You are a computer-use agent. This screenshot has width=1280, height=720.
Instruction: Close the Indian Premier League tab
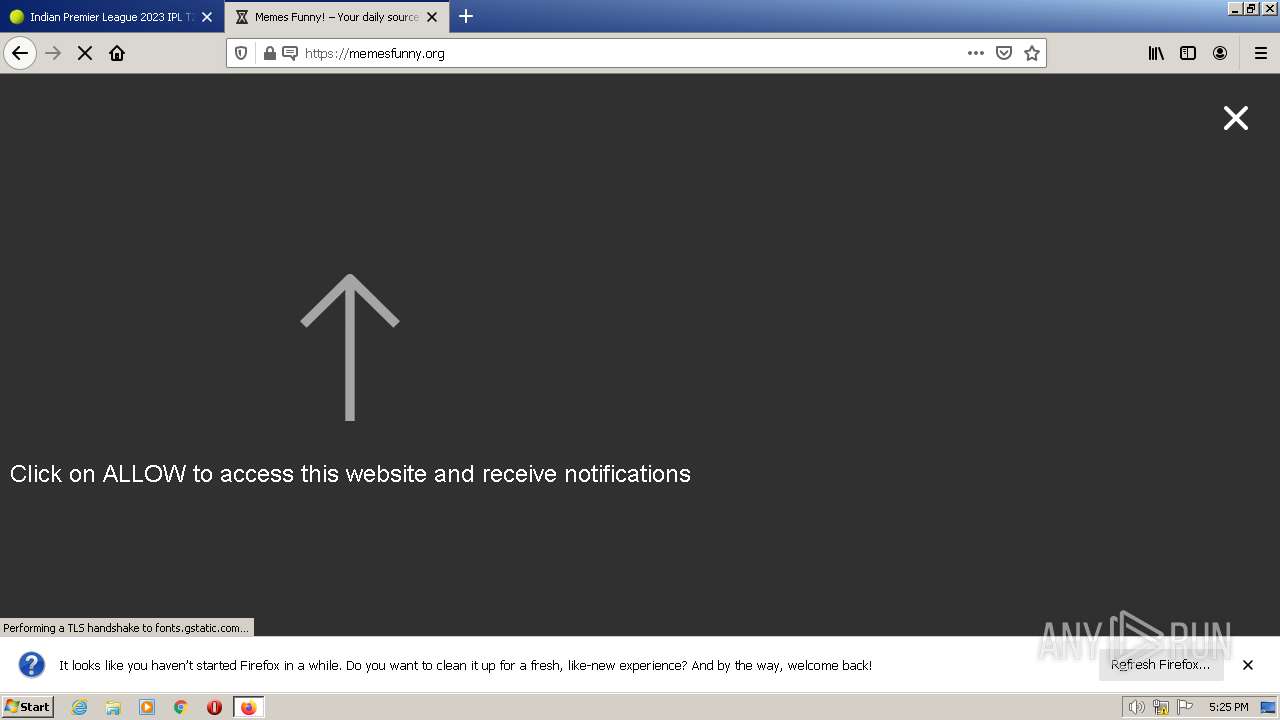pos(207,17)
